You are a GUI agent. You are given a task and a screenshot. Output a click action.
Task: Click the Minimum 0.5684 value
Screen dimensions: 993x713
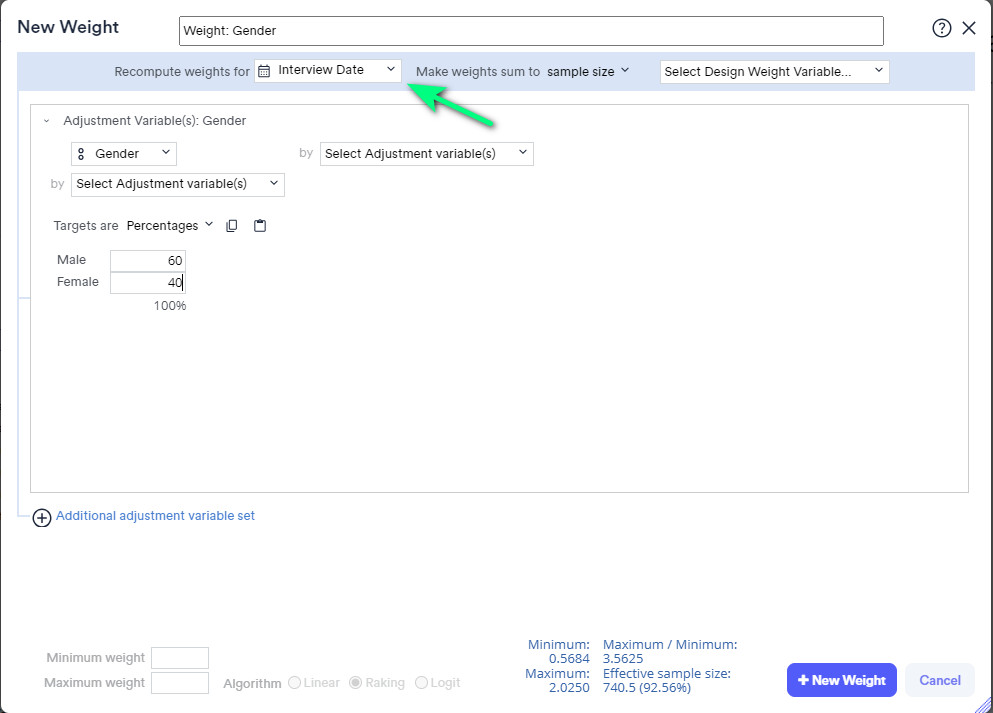click(569, 659)
